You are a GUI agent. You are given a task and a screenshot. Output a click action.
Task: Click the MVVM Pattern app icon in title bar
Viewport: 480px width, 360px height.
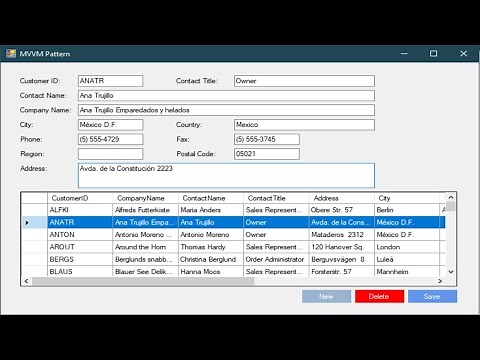(11, 53)
